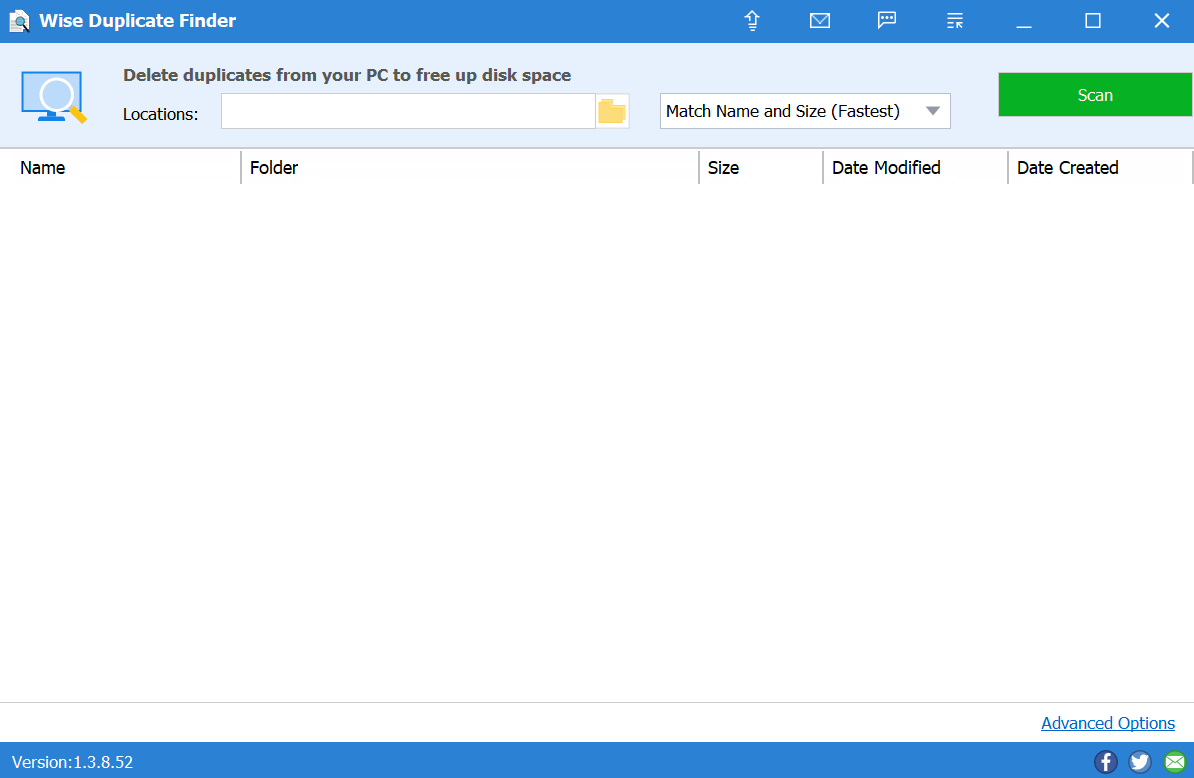Minimize the Wise Duplicate Finder window
Screen dimensions: 1194x778
point(1024,21)
